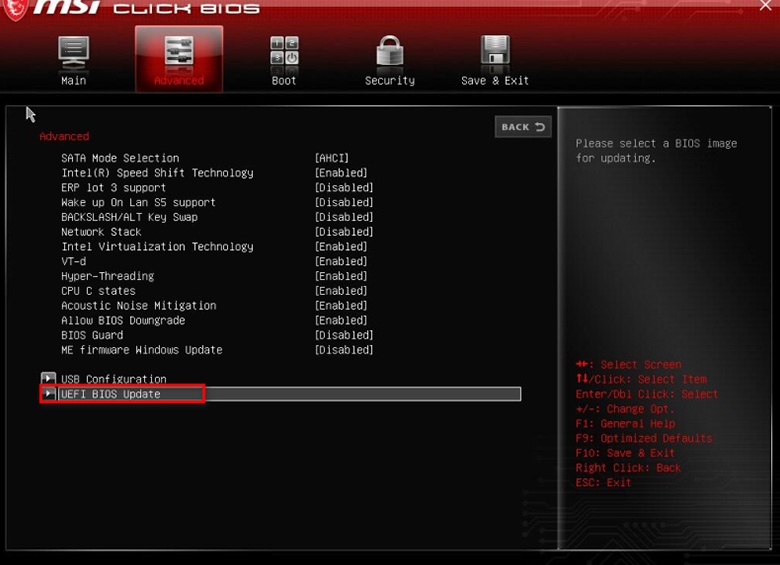Toggle Acoustic Noise Mitigation [Enabled] value
780x565 pixels.
coord(341,305)
